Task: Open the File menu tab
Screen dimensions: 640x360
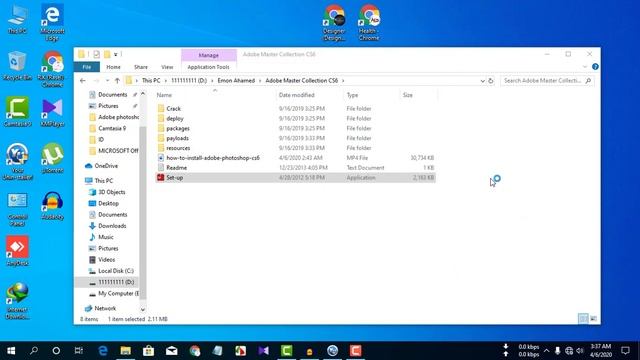Action: pos(87,67)
